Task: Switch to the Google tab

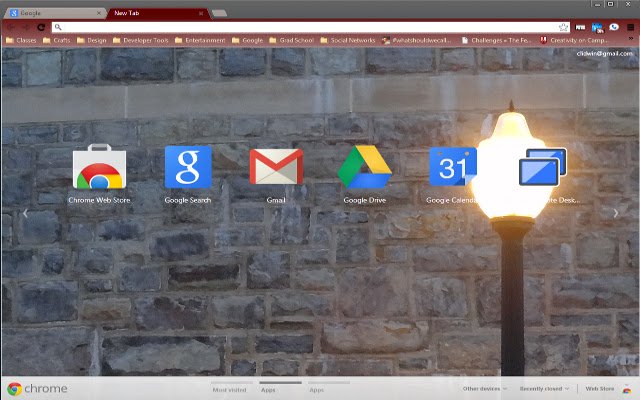Action: (54, 13)
